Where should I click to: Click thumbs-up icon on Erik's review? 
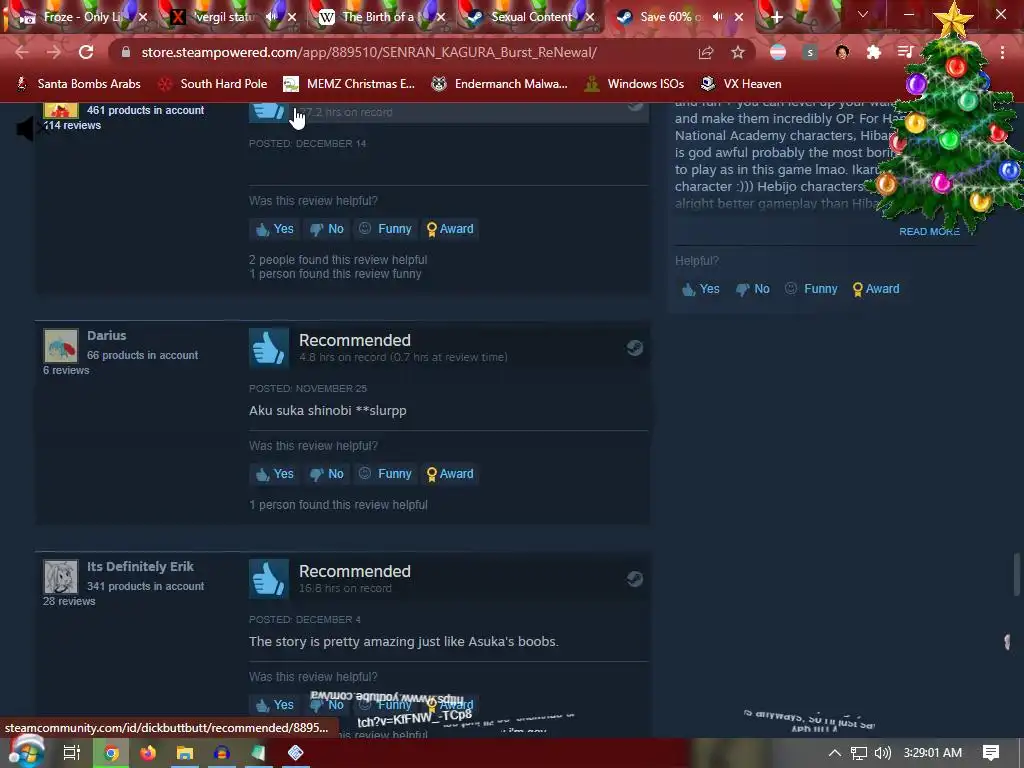[268, 579]
